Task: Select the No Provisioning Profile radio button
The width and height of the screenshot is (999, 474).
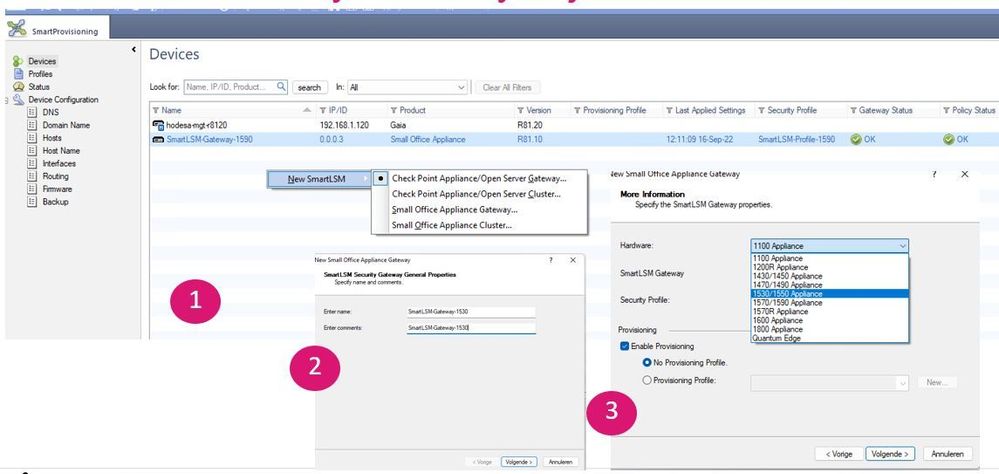Action: point(646,362)
